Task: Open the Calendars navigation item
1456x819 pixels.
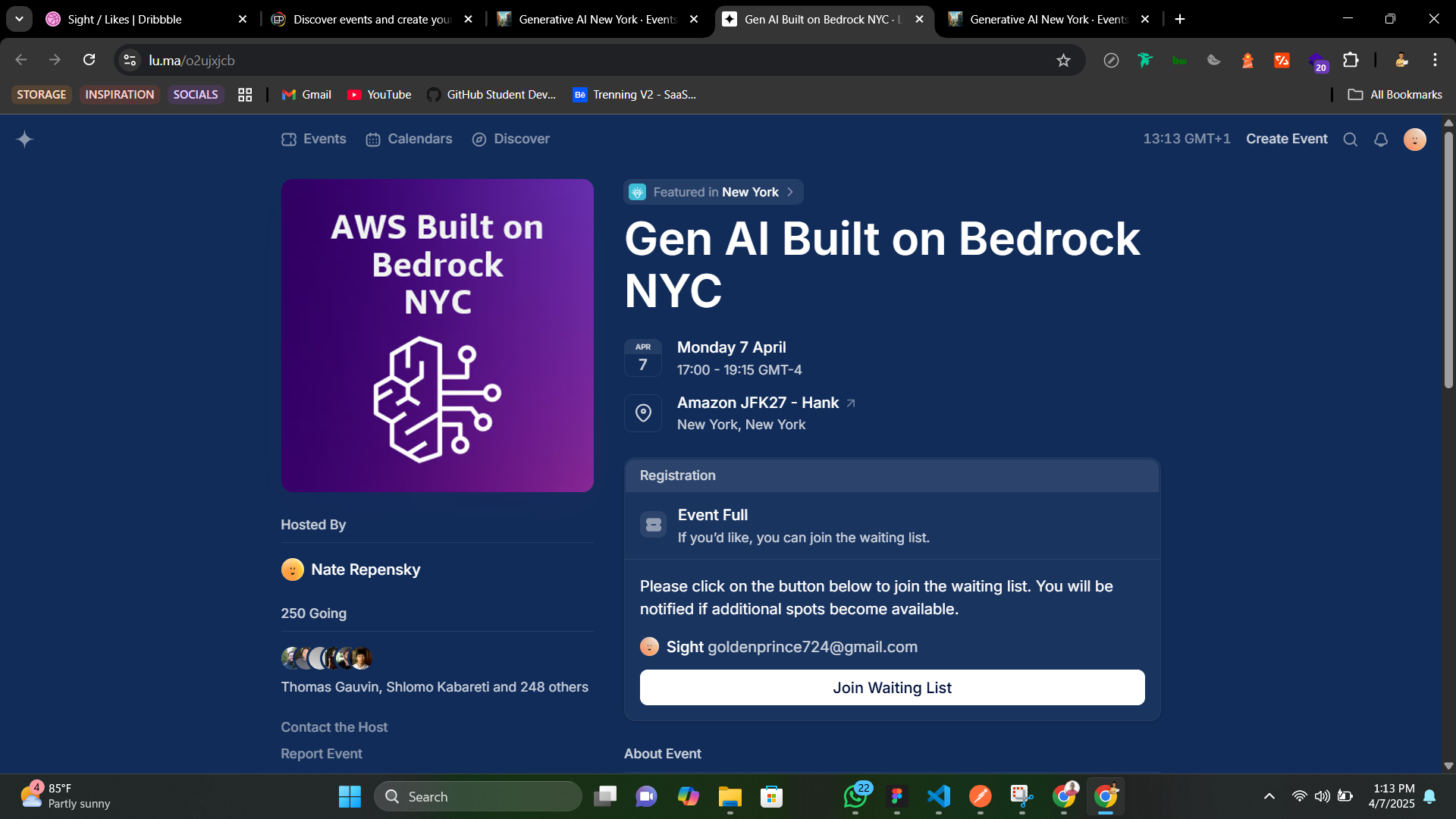Action: [409, 140]
